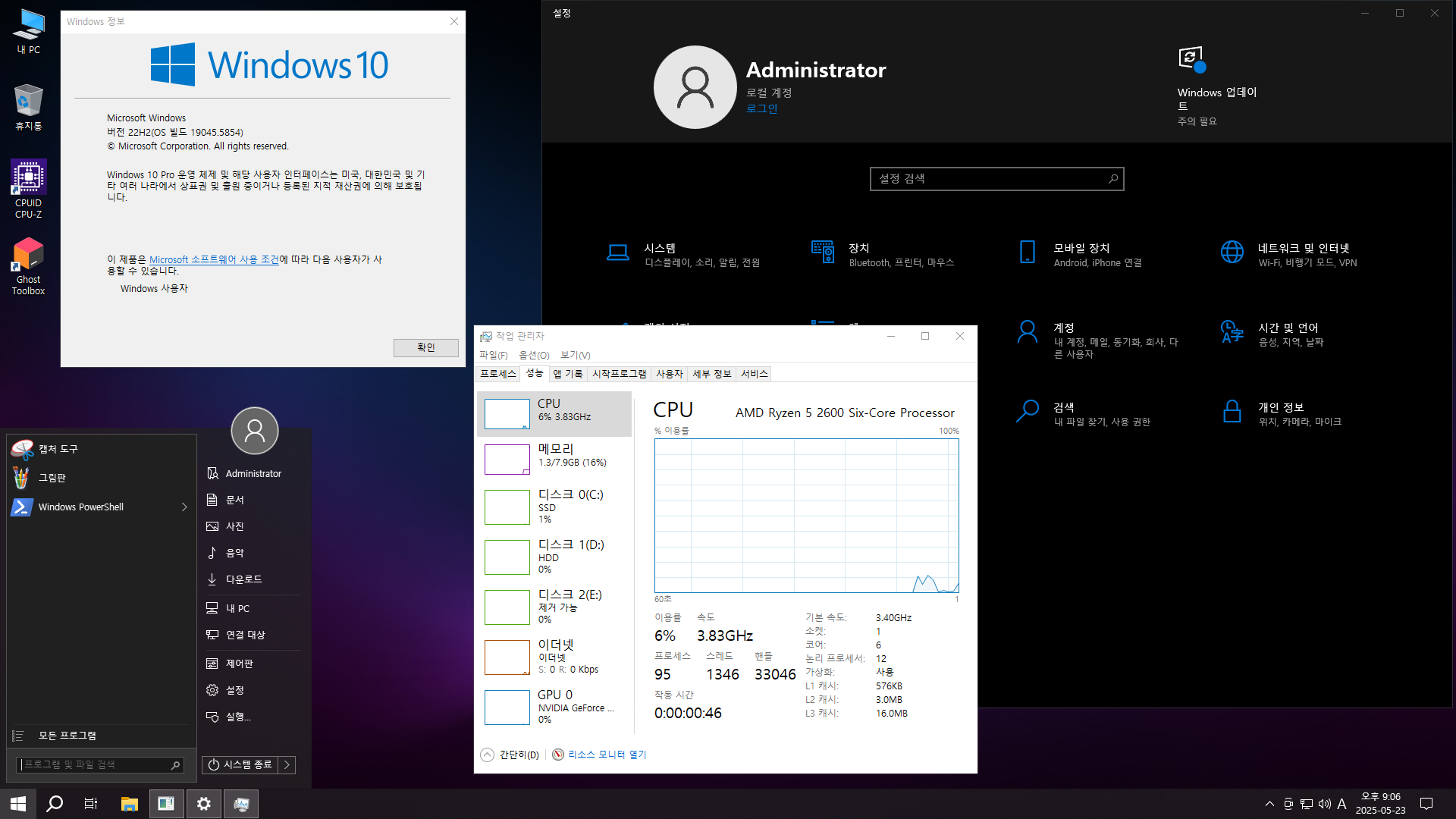Click the Settings gear taskbar button
The height and width of the screenshot is (819, 1456).
tap(204, 804)
